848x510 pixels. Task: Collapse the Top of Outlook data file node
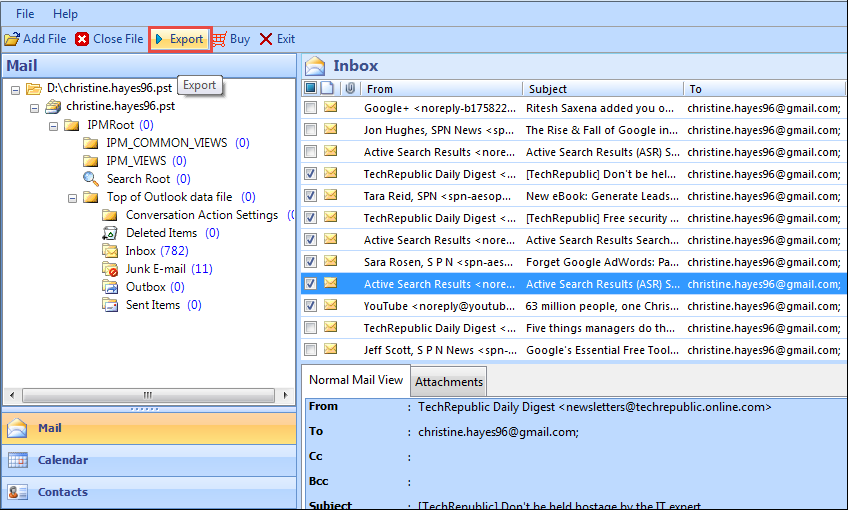(x=73, y=198)
